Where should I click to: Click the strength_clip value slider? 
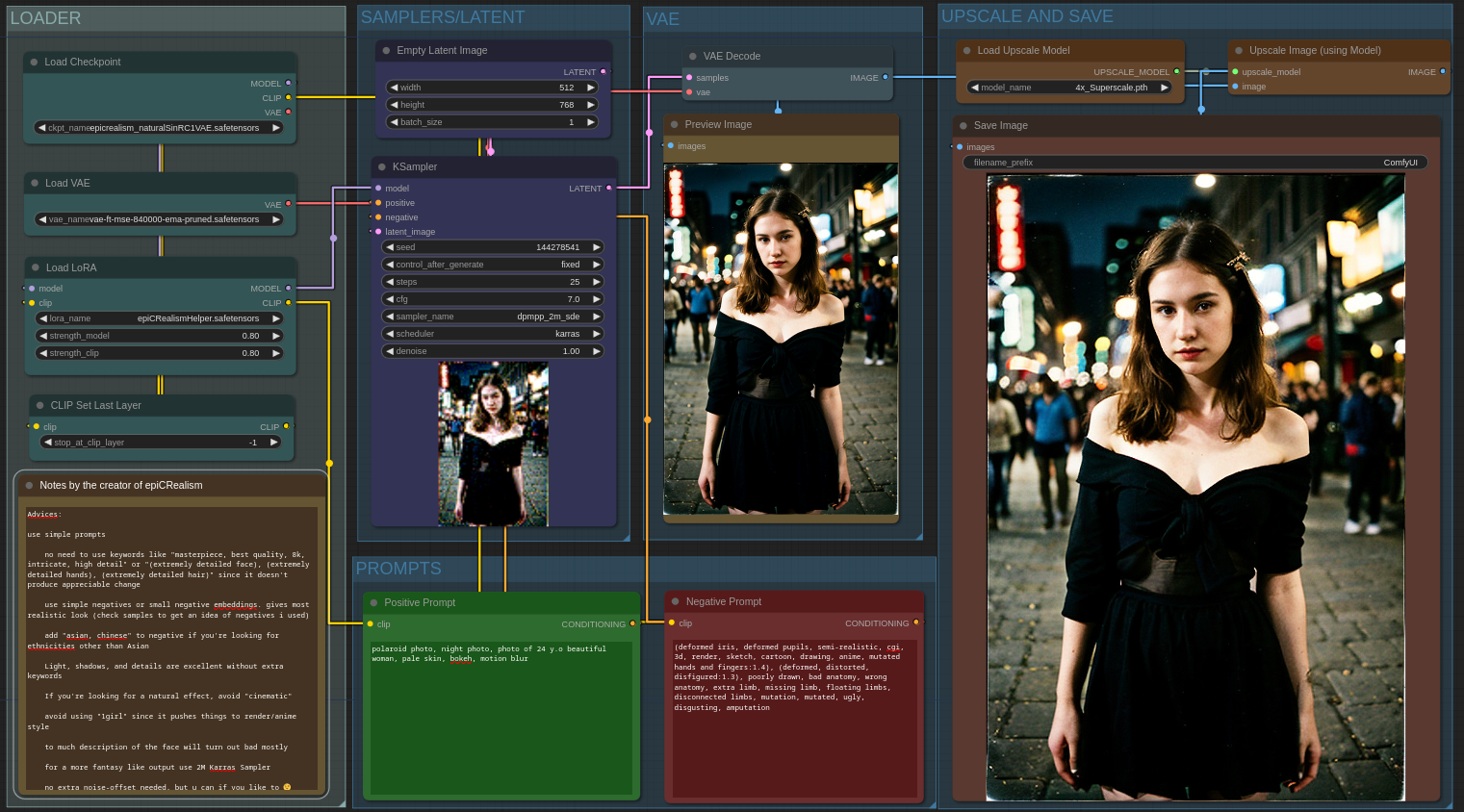[x=159, y=352]
